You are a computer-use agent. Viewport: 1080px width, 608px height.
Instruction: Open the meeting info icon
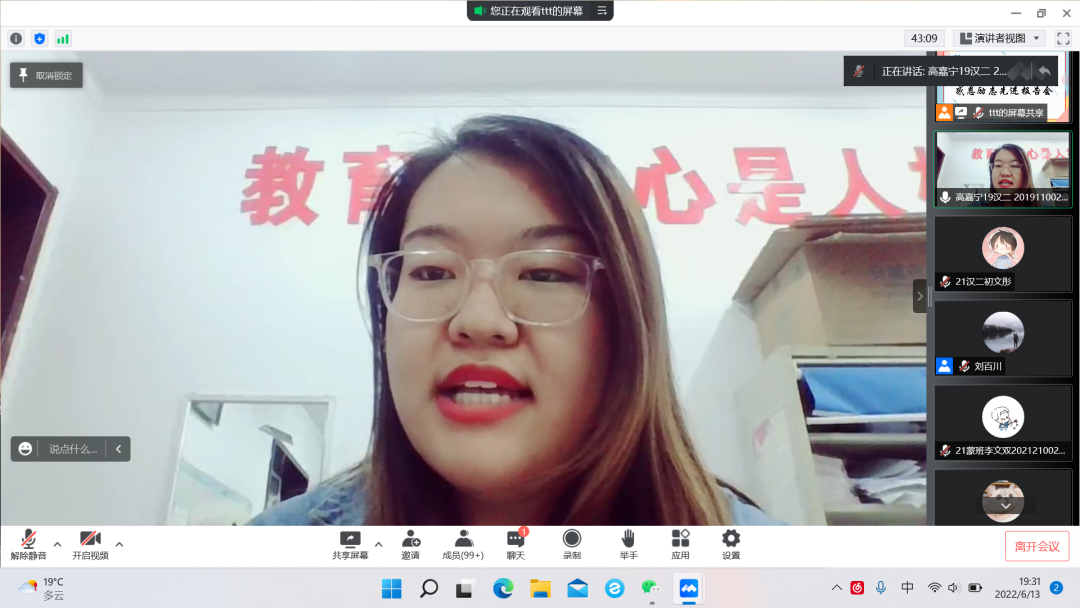pyautogui.click(x=16, y=39)
